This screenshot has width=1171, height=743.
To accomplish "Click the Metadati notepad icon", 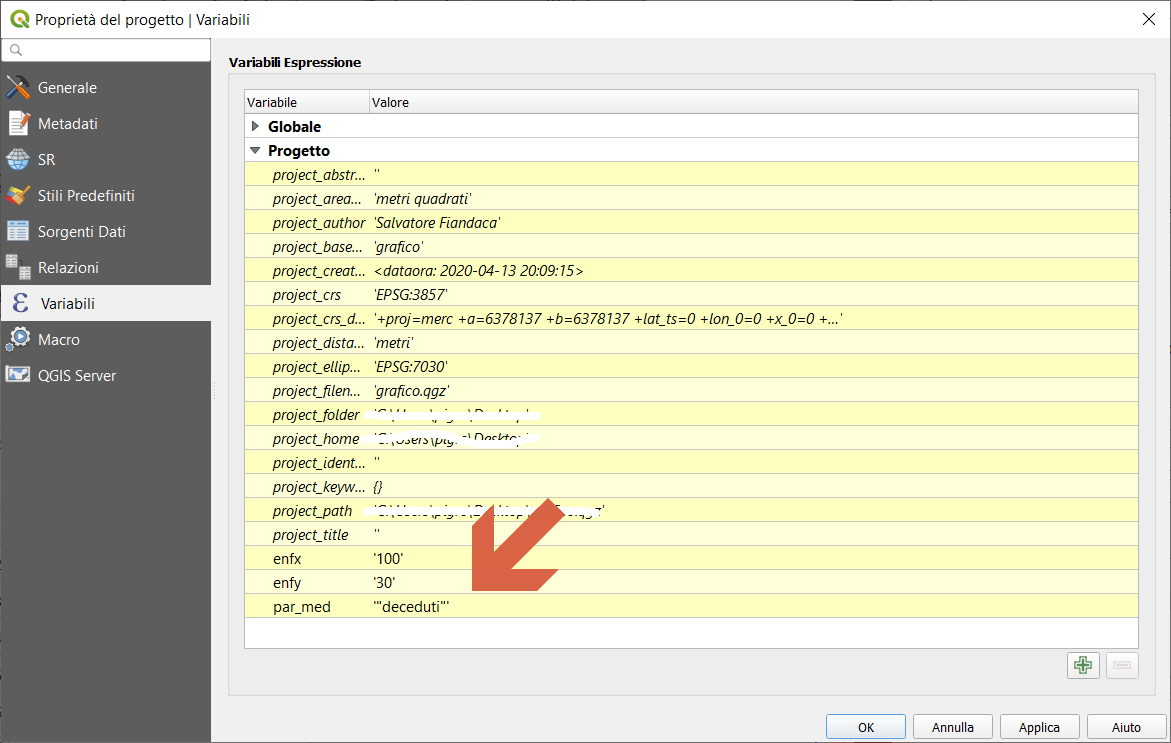I will 18,124.
